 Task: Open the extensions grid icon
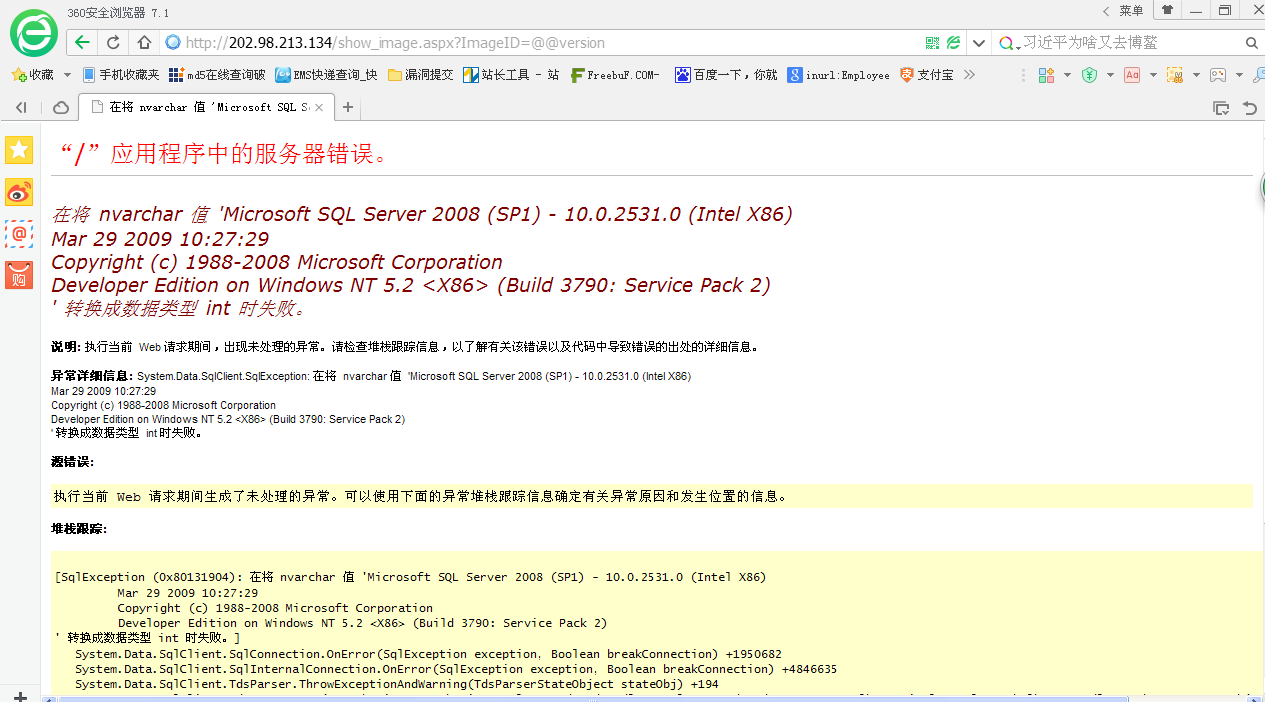1047,75
